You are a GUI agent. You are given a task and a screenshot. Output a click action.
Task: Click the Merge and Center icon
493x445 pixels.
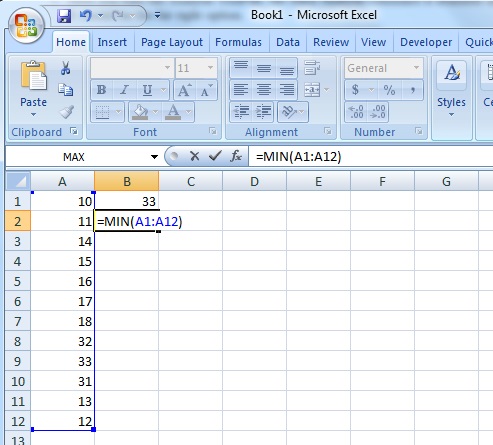pos(312,90)
